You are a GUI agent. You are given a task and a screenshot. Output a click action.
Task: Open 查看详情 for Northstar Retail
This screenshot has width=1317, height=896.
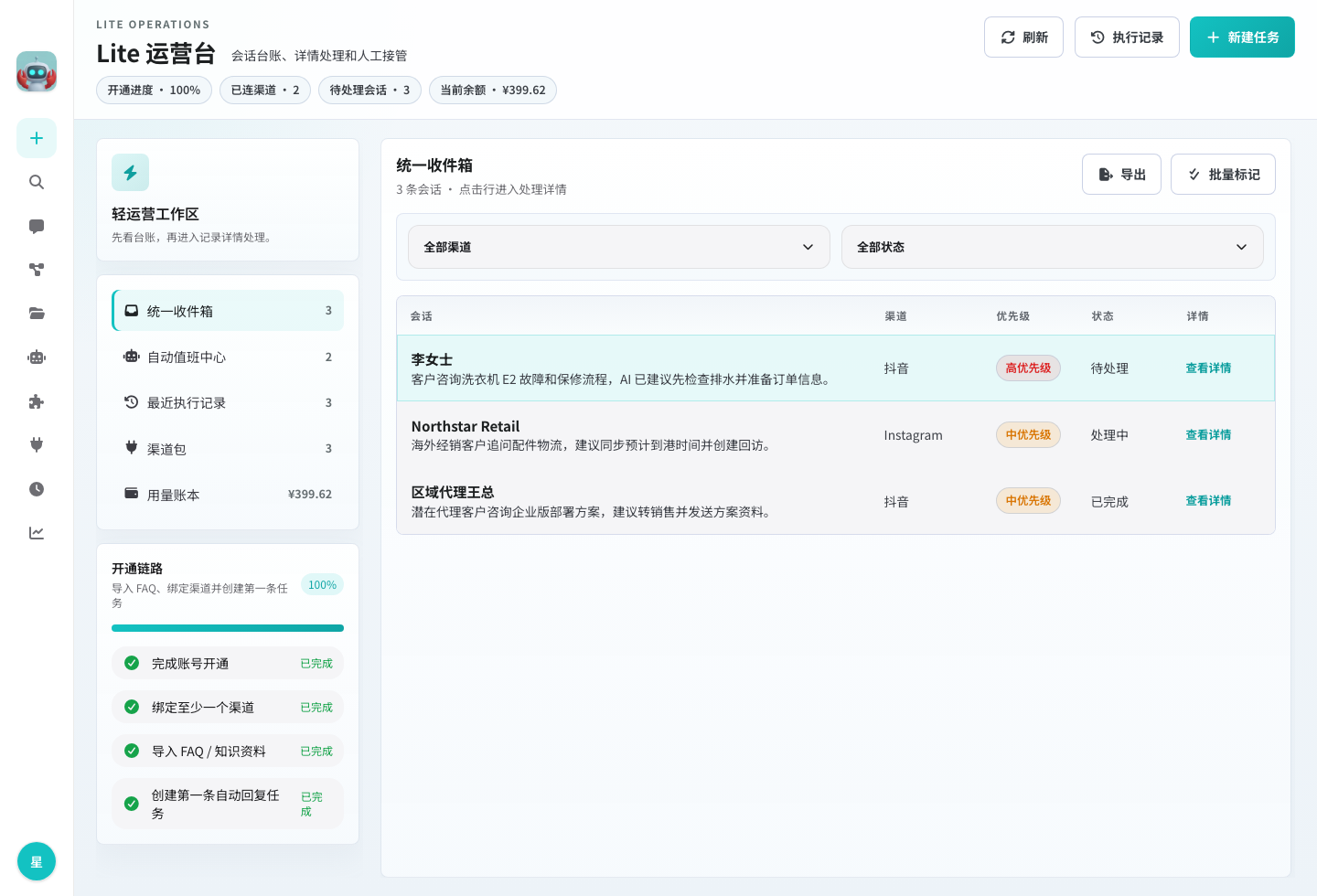pos(1208,435)
